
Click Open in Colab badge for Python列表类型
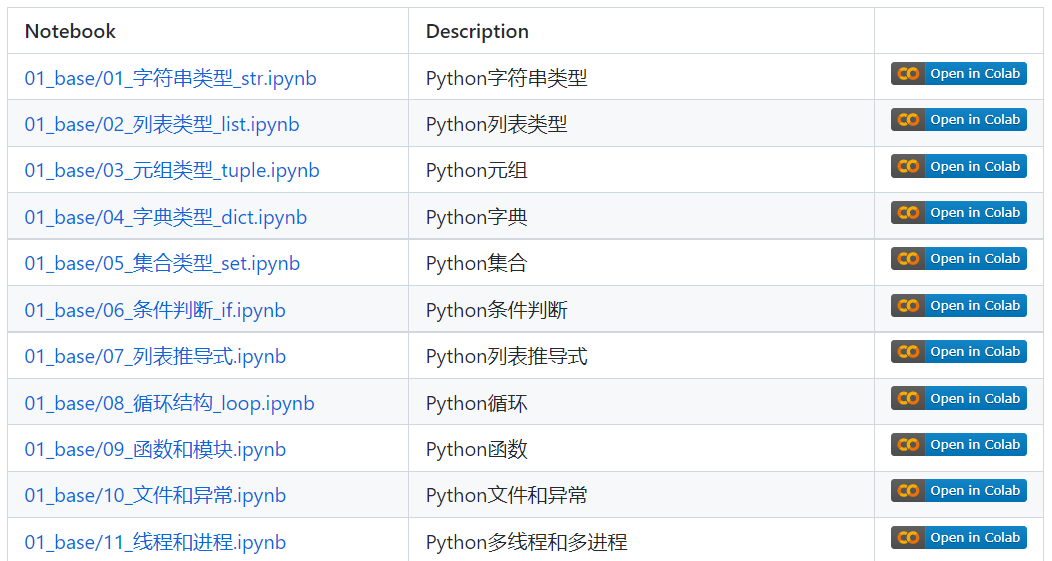pos(959,120)
